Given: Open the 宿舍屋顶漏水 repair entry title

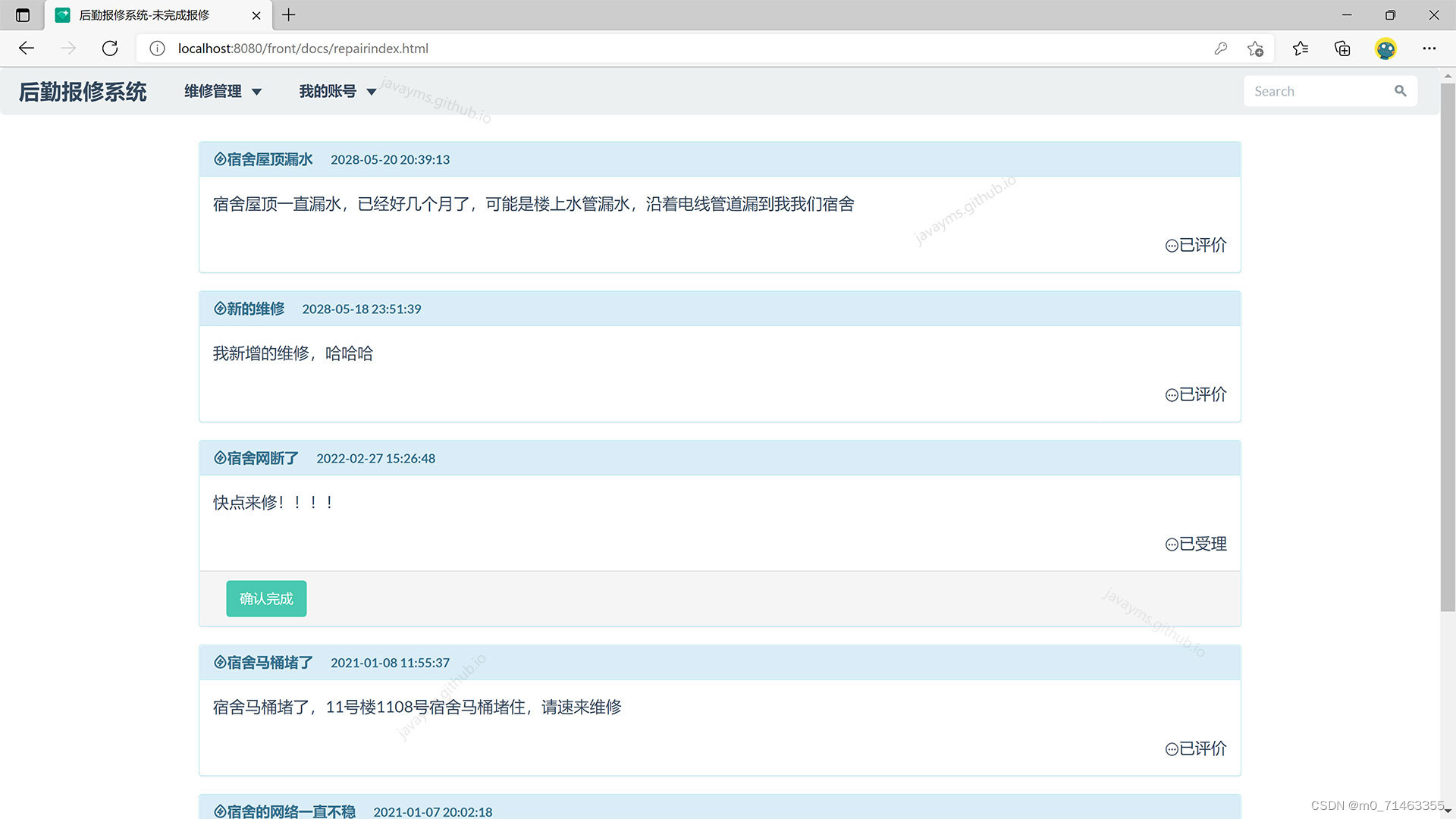Looking at the screenshot, I should click(x=269, y=159).
